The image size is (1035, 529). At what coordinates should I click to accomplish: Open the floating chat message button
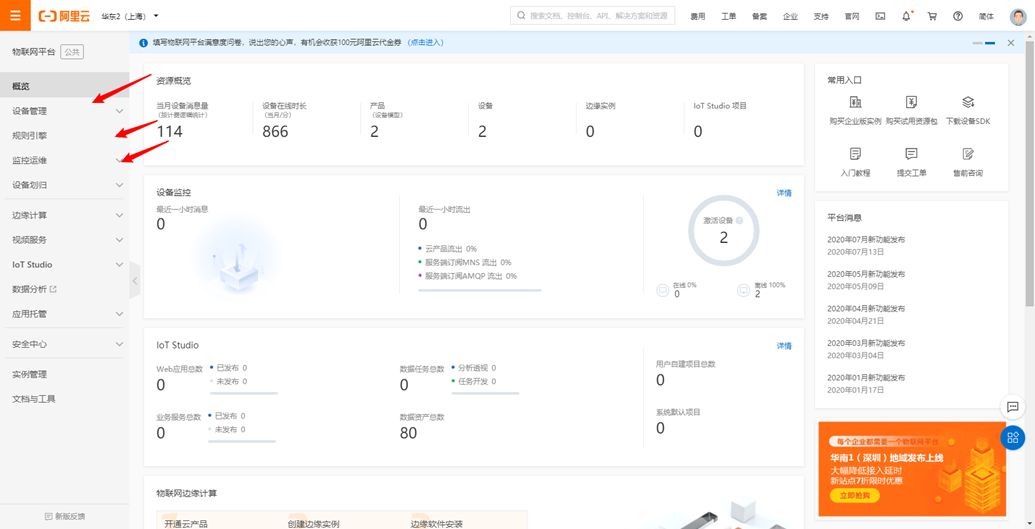(1013, 406)
